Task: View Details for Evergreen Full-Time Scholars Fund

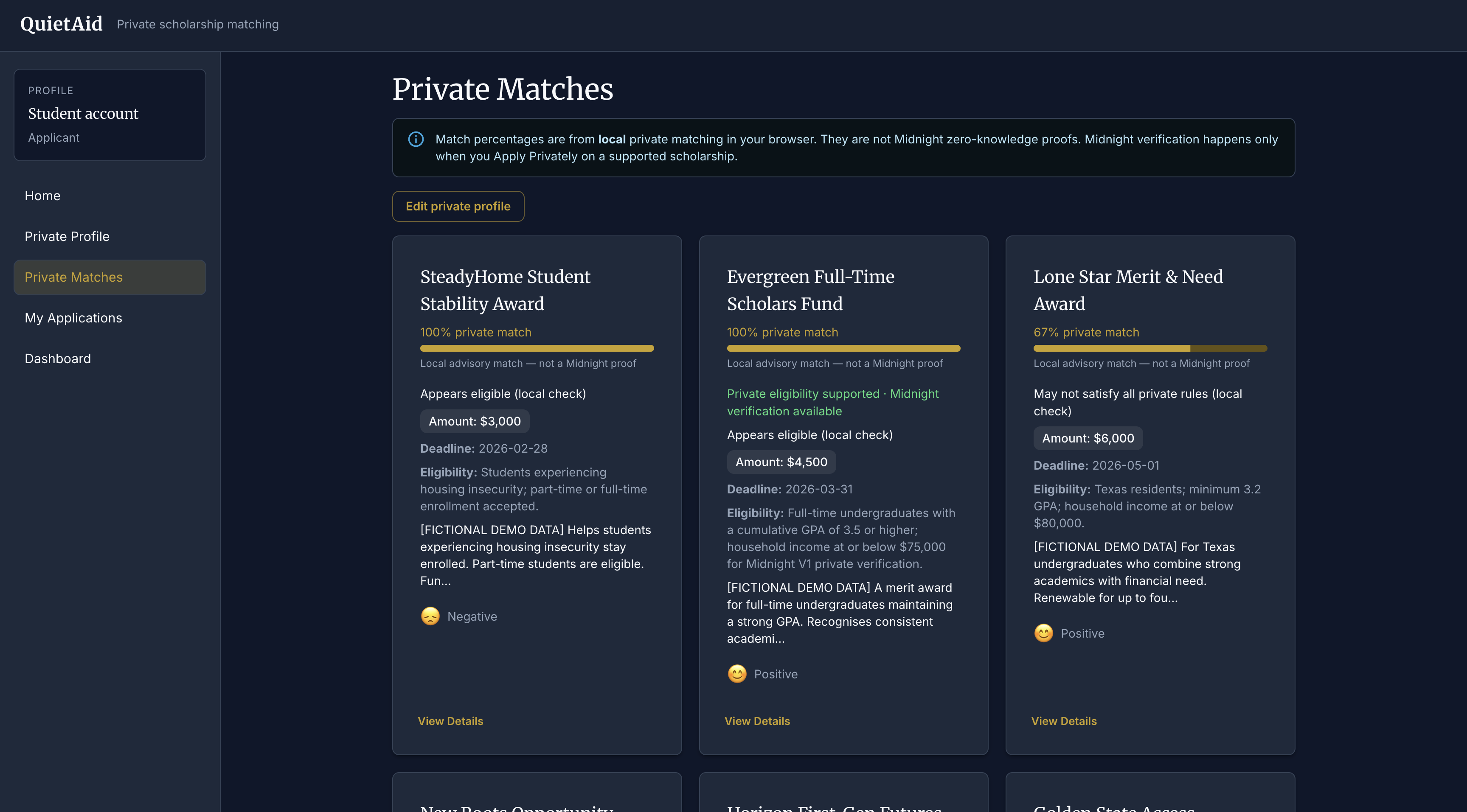Action: click(x=757, y=721)
